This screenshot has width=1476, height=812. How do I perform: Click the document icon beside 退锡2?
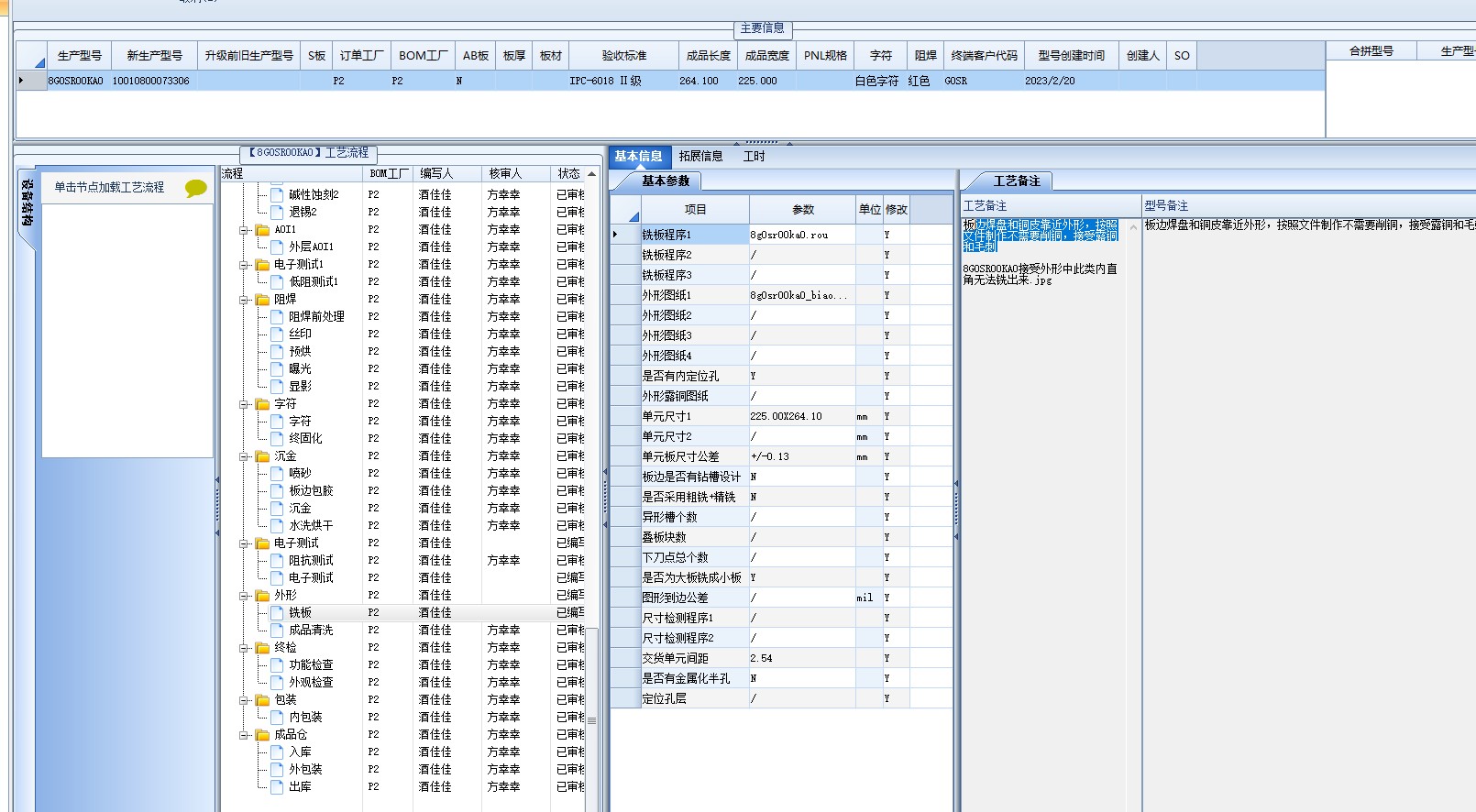277,212
